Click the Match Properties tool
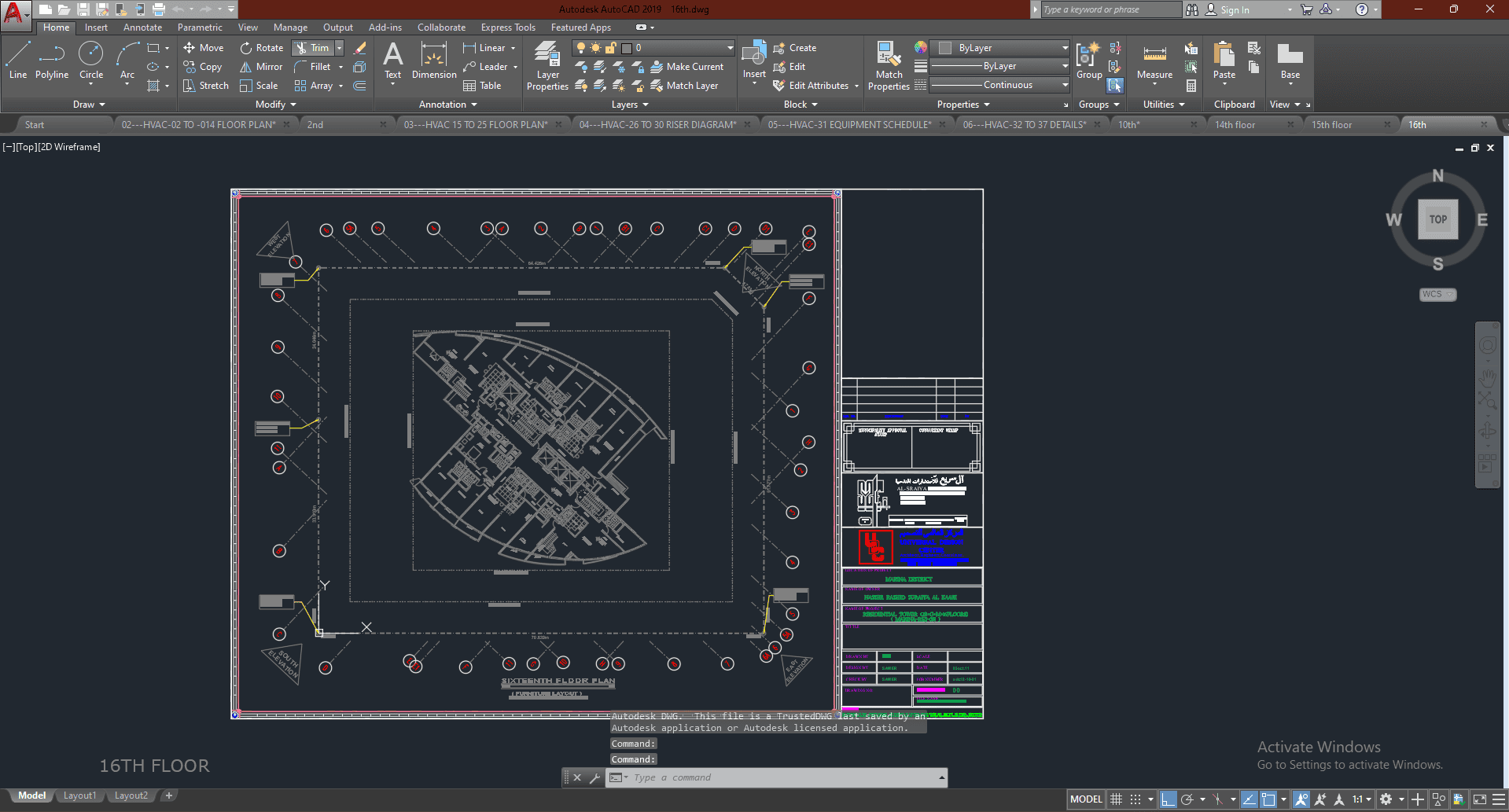 pos(889,66)
